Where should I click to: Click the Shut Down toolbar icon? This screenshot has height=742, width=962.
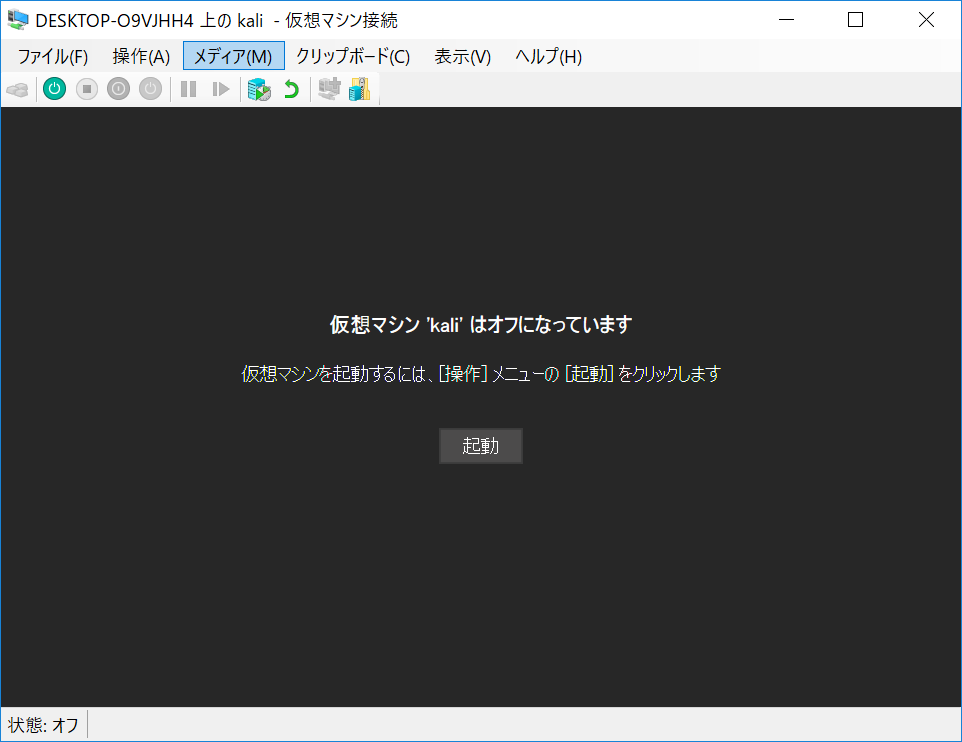[x=118, y=90]
